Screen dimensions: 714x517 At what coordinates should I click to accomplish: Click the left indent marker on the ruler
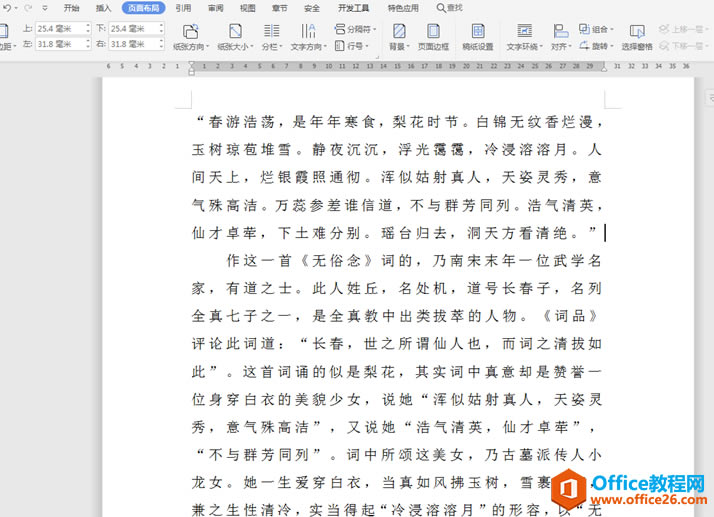pos(191,72)
